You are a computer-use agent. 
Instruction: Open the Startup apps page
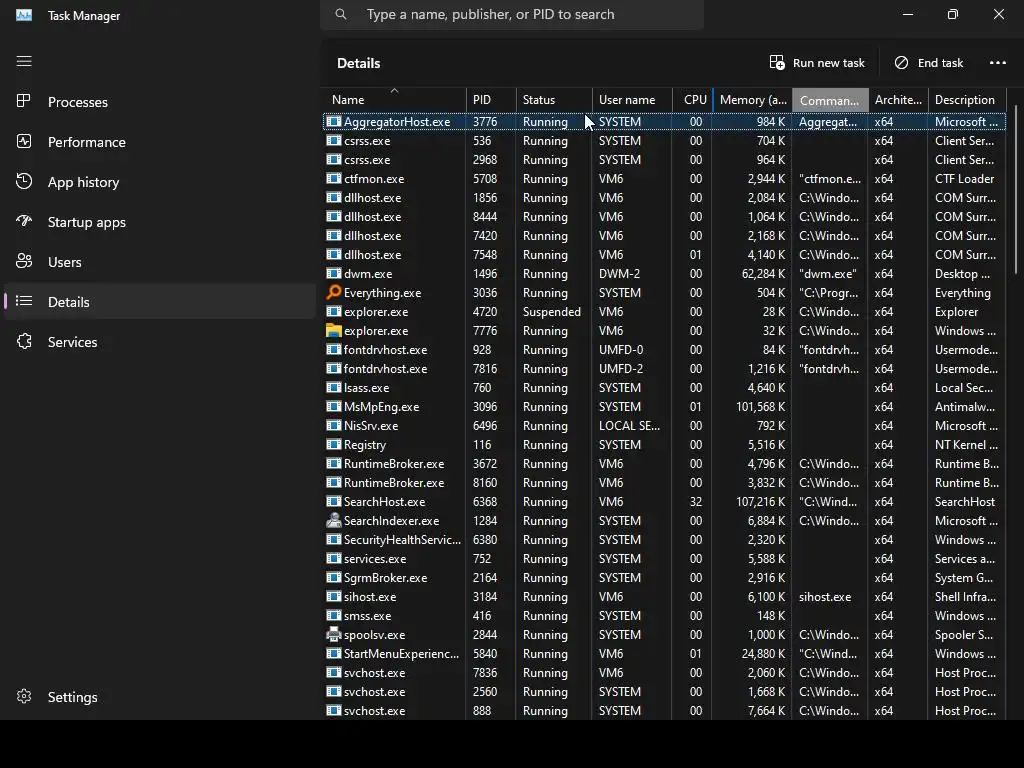pyautogui.click(x=160, y=222)
